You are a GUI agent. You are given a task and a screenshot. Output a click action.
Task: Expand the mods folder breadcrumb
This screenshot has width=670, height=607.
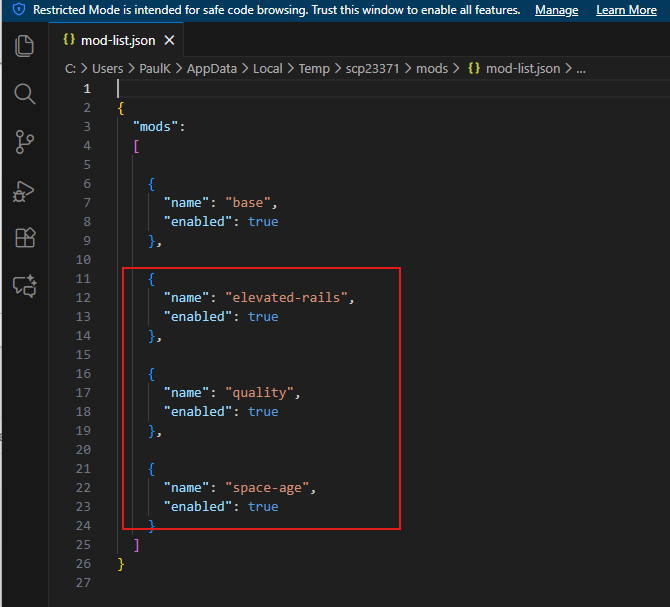click(432, 69)
